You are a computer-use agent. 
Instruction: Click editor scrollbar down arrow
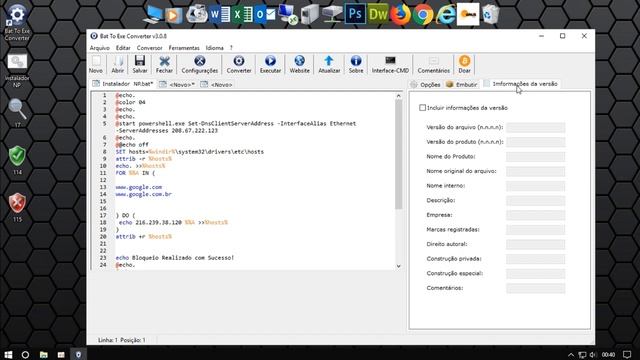pos(398,266)
